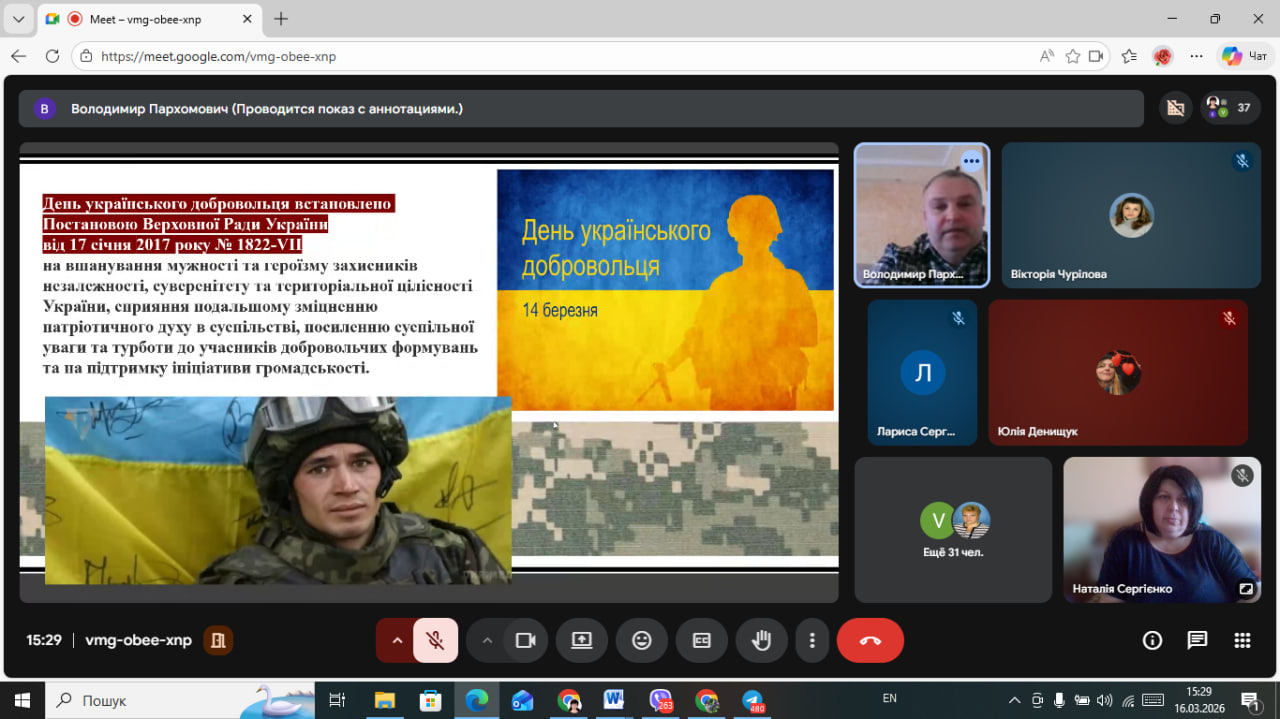Screen dimensions: 1280x719
Task: Leave the call with red hang-up button
Action: pyautogui.click(x=870, y=641)
